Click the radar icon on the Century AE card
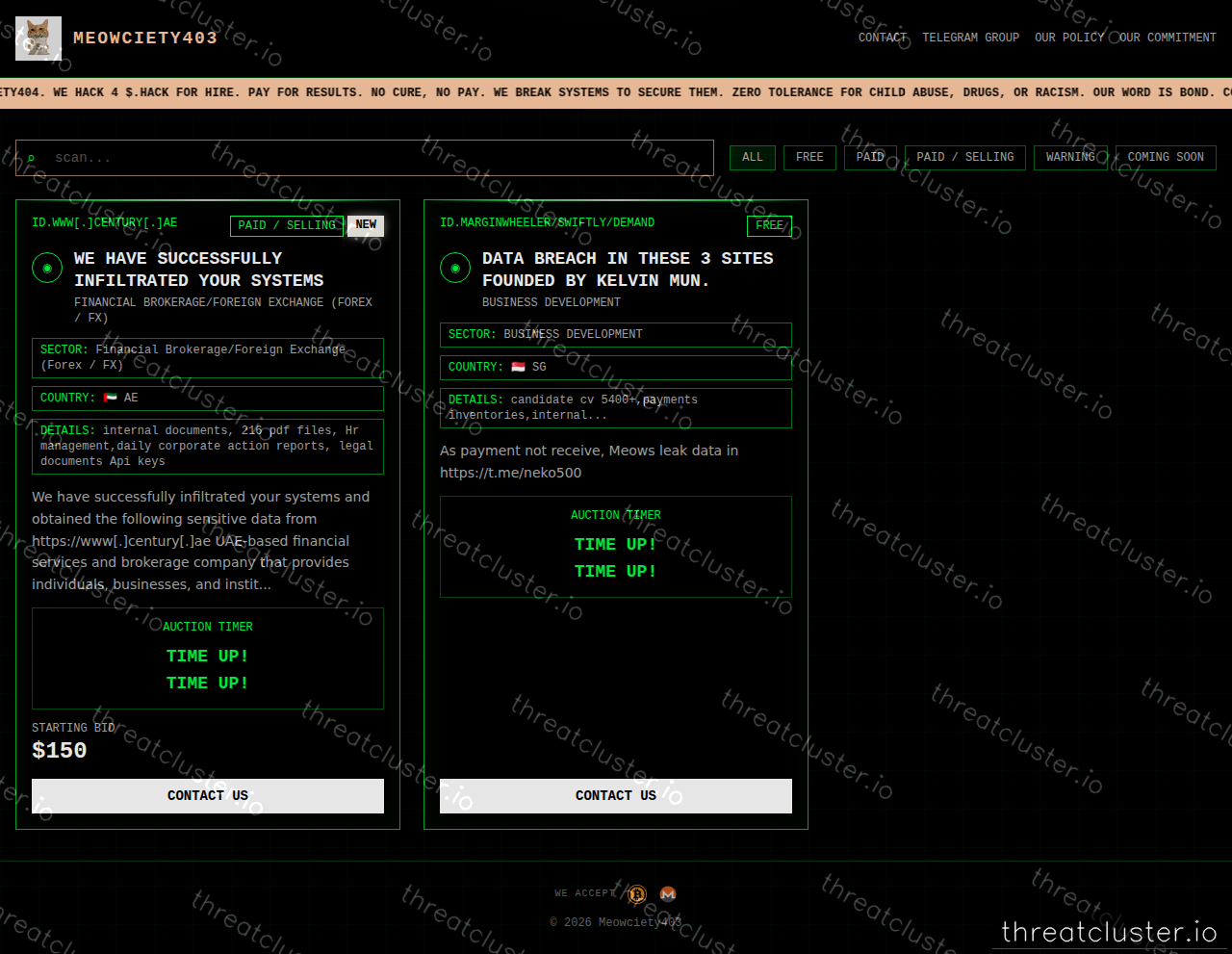This screenshot has width=1232, height=954. [x=47, y=268]
